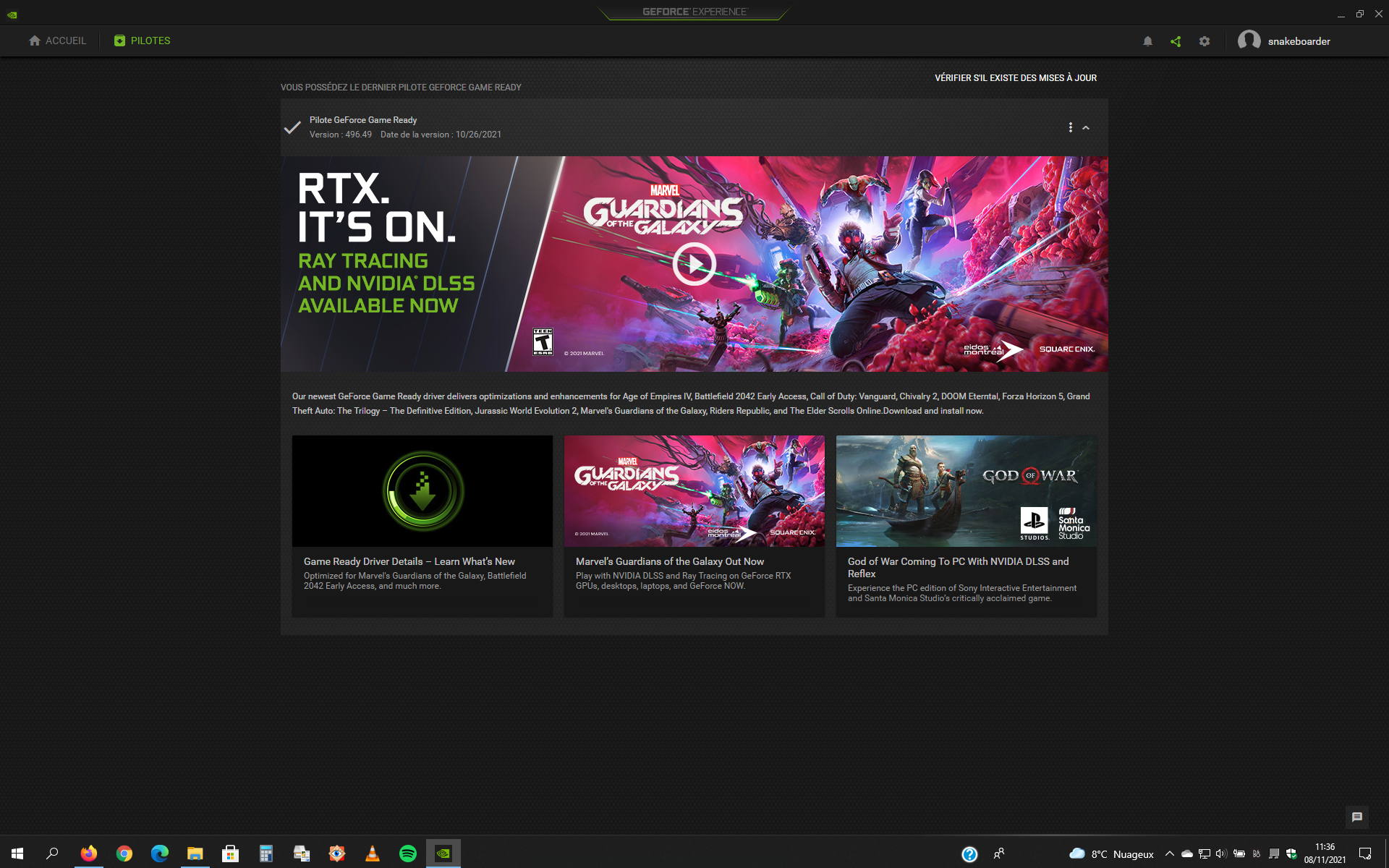Open Microsoft Store from the taskbar
Viewport: 1389px width, 868px height.
[x=230, y=854]
